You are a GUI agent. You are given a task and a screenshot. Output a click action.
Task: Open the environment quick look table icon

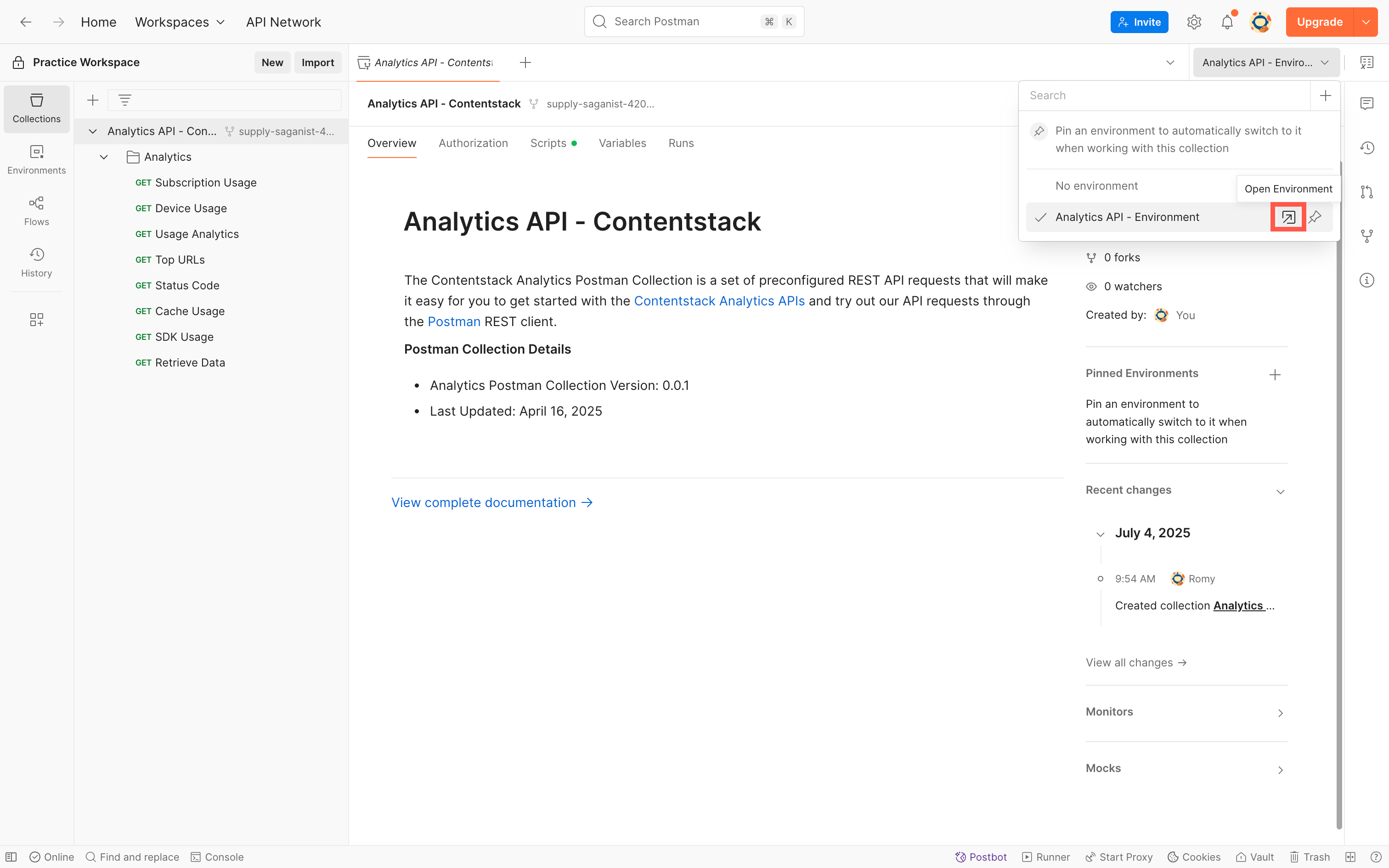1366,62
